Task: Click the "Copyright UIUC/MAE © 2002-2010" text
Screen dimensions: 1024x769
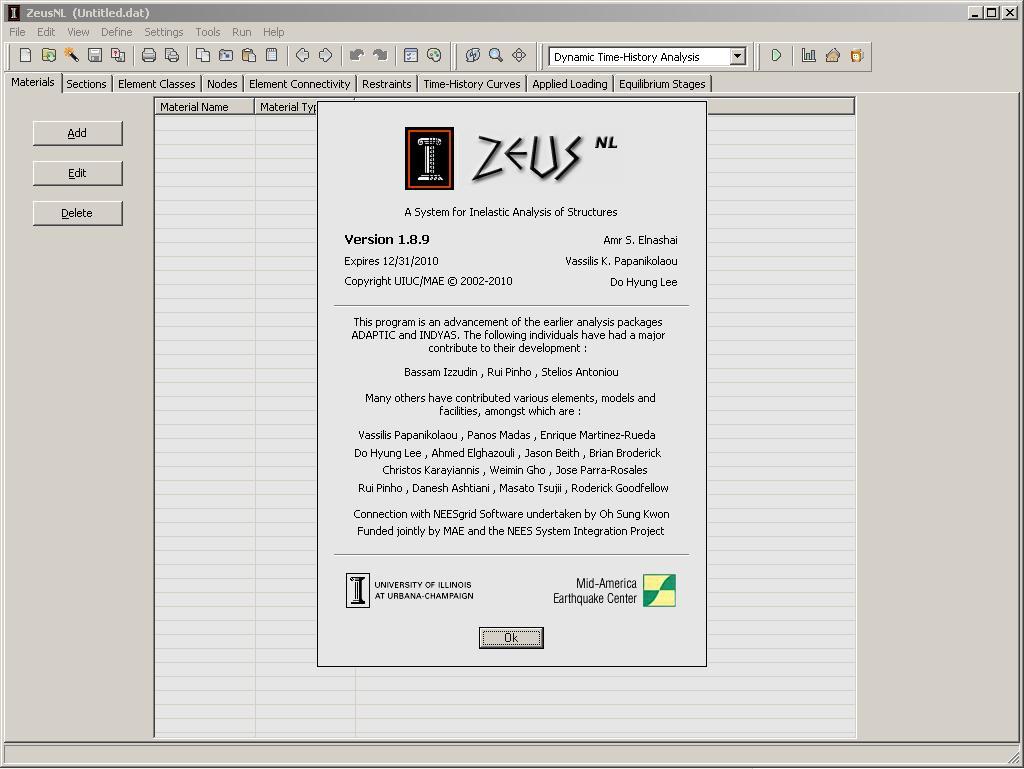Action: 428,281
